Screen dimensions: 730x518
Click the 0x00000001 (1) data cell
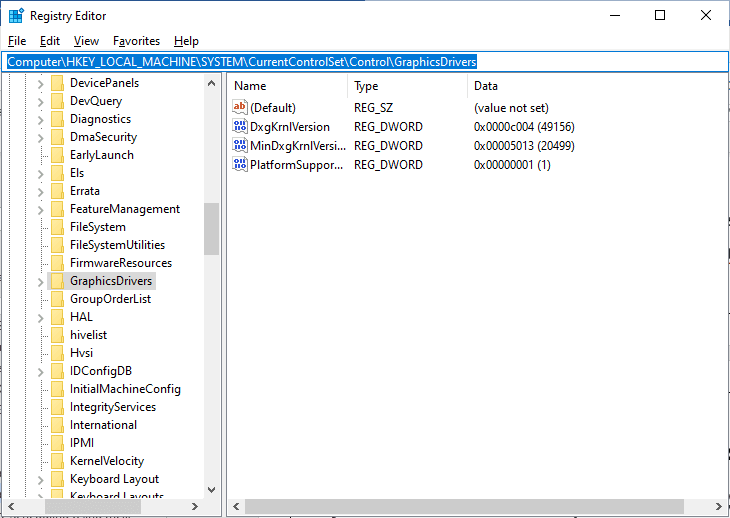pyautogui.click(x=512, y=165)
